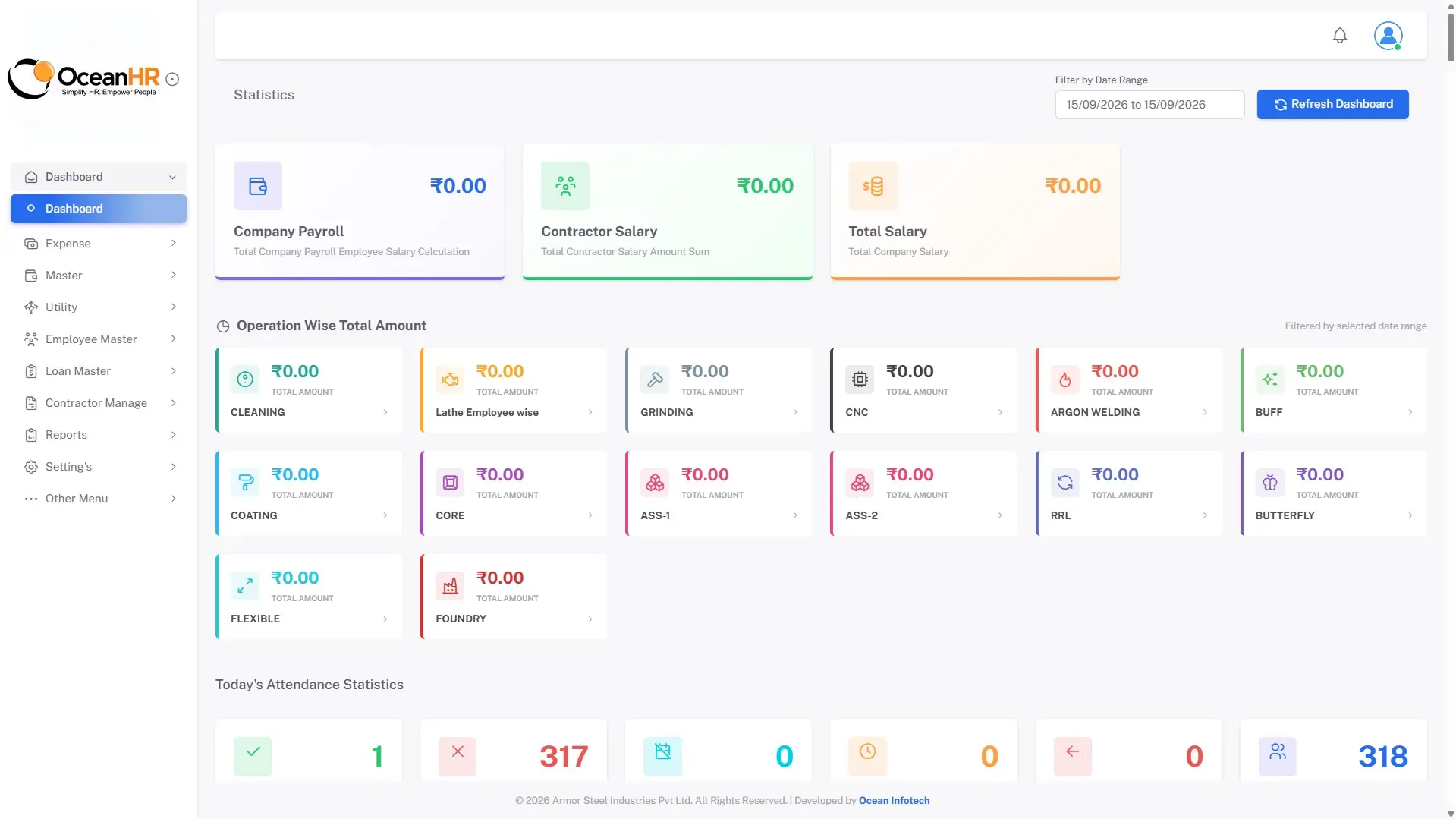Screen dimensions: 1456x819
Task: Click the BUFF sparkle icon
Action: click(1270, 379)
